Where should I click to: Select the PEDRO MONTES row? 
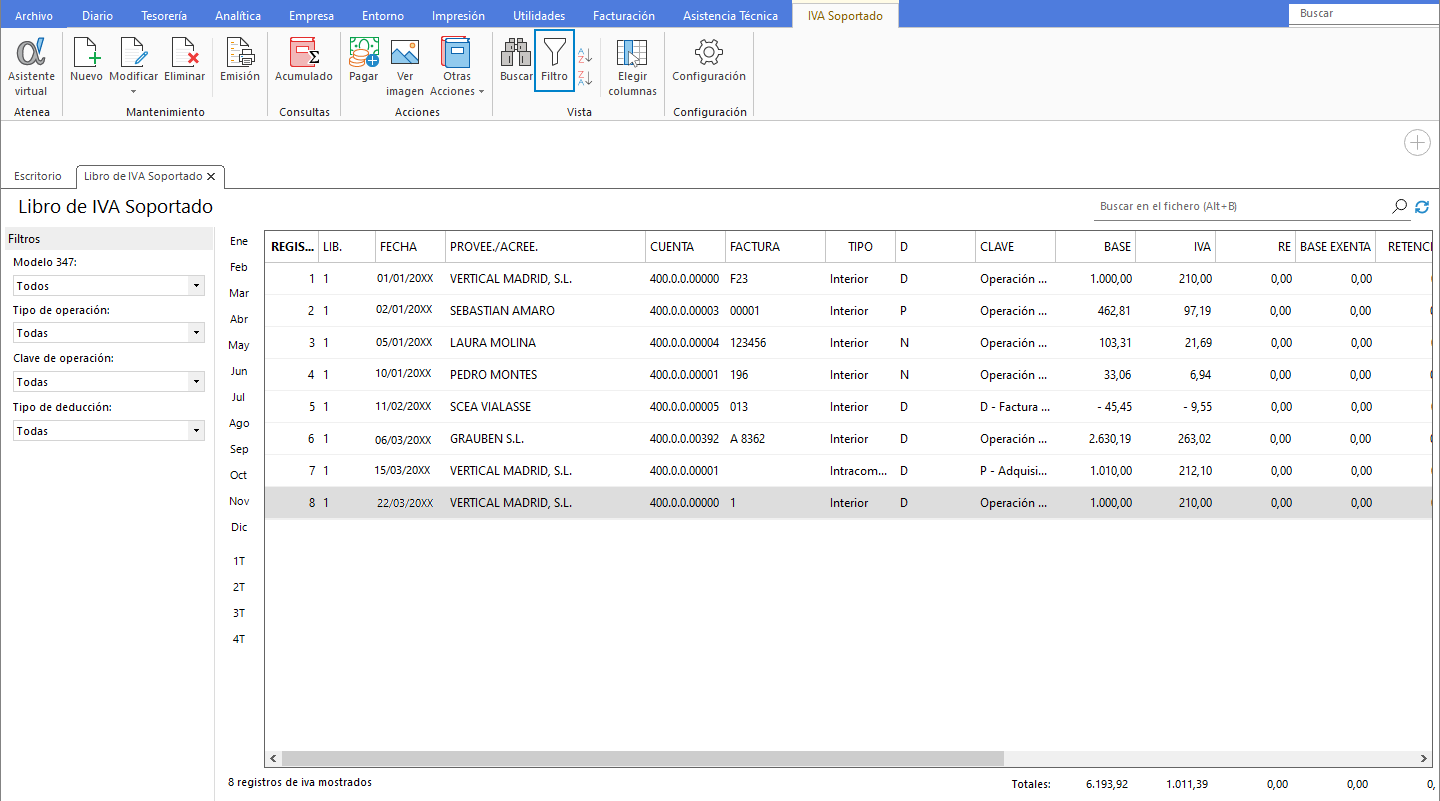848,375
